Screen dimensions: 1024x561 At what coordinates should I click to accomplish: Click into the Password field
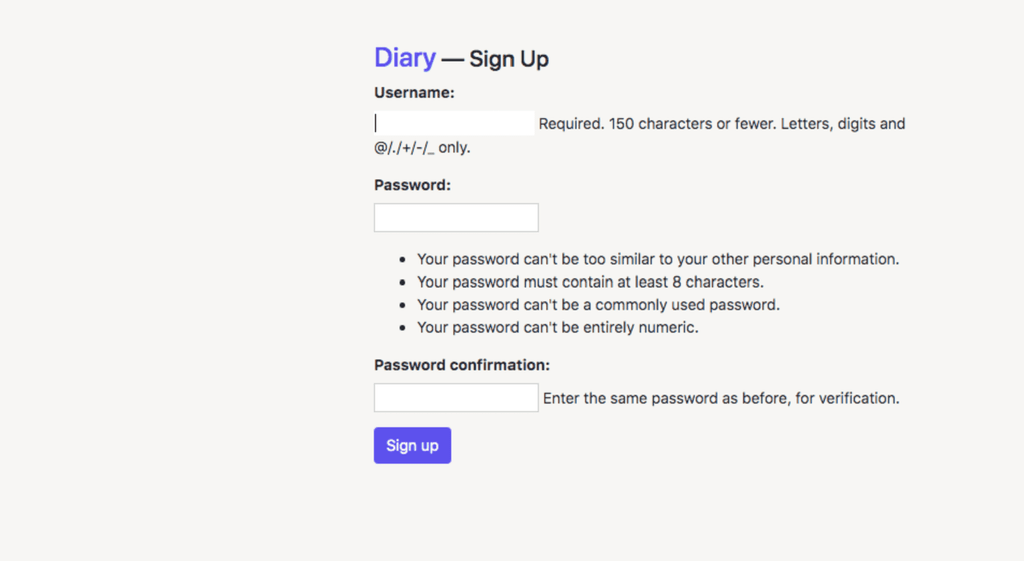click(x=456, y=218)
